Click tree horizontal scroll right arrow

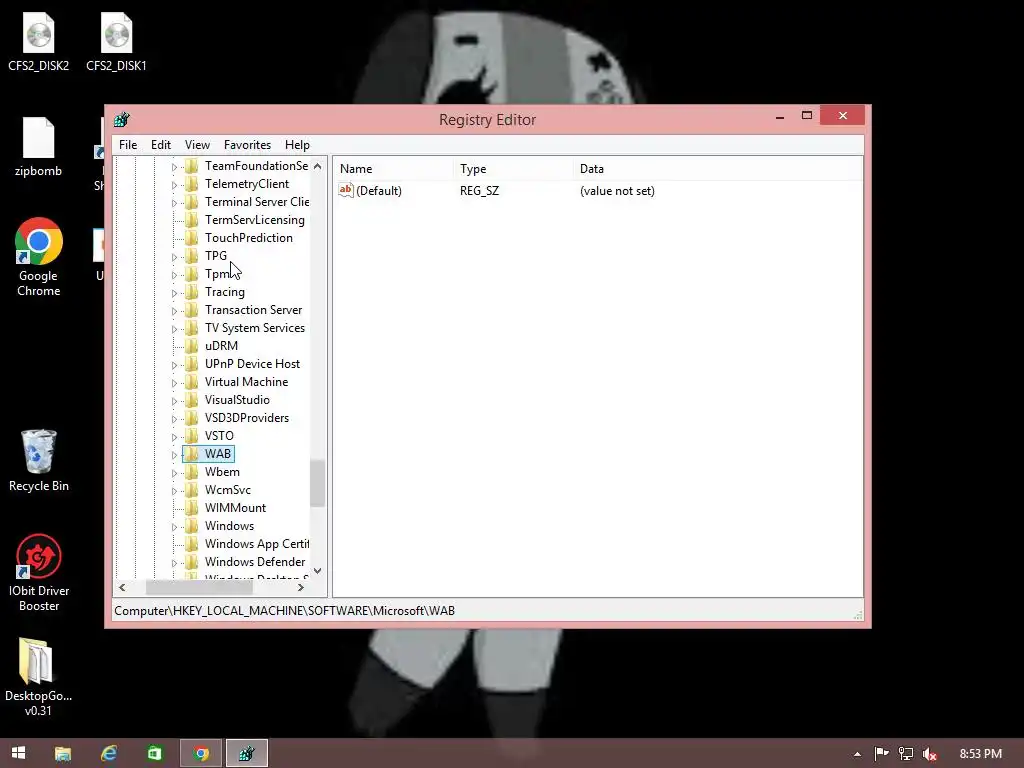[x=301, y=587]
